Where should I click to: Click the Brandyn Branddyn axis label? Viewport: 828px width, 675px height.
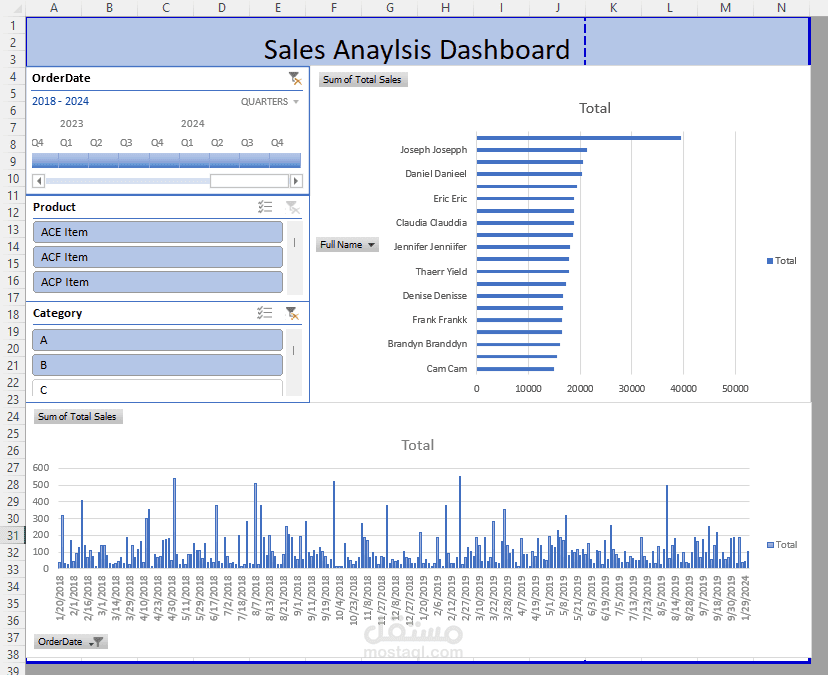pos(427,344)
